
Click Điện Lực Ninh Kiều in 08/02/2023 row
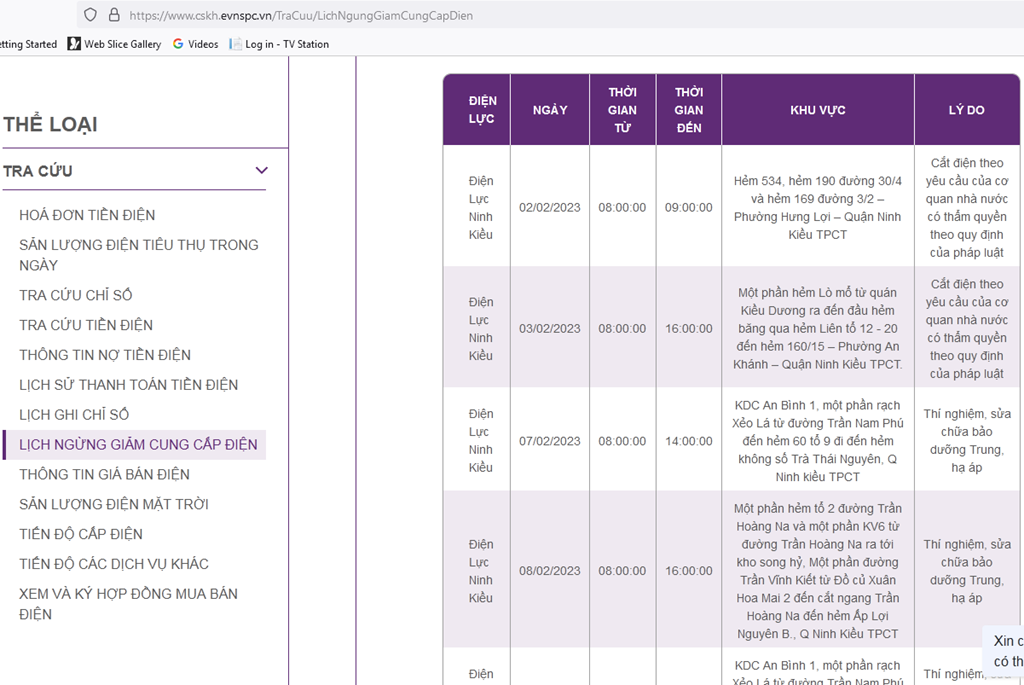pyautogui.click(x=481, y=571)
